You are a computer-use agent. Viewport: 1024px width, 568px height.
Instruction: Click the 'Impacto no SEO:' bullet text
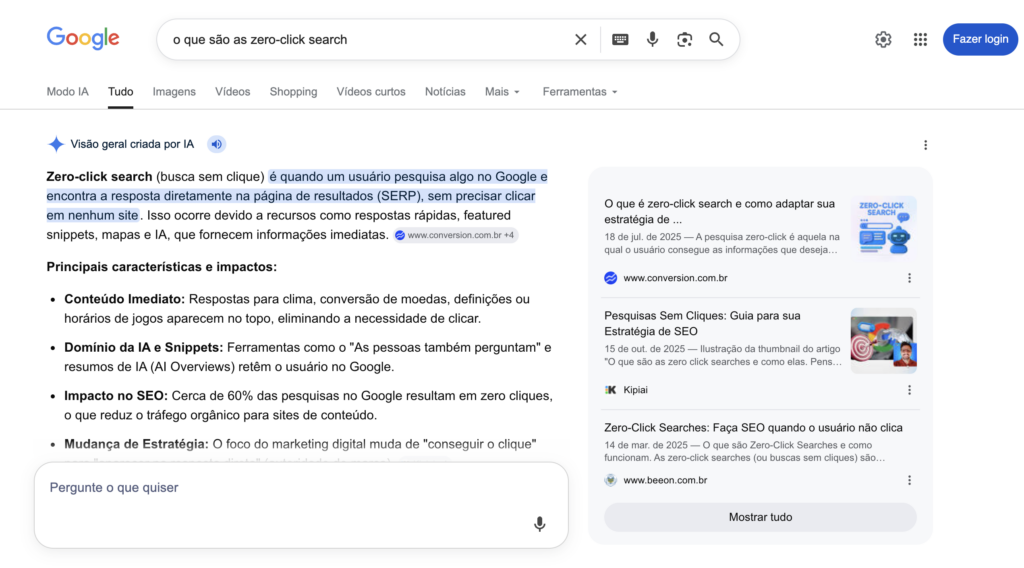[116, 396]
